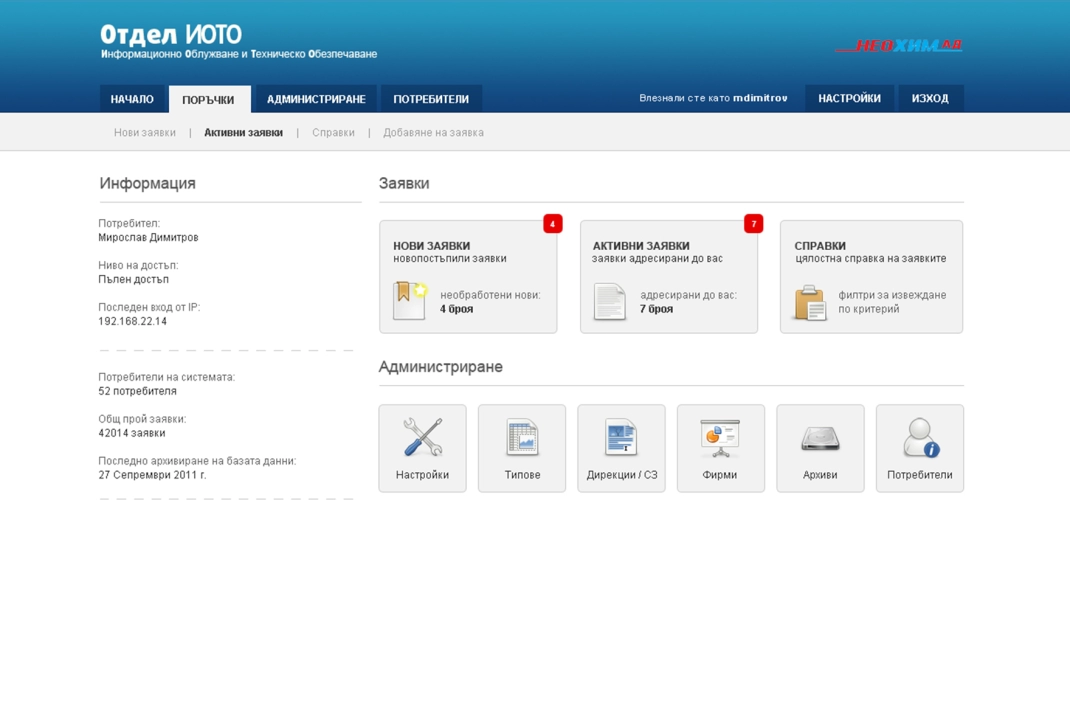Click the Дирекции / СЗ document icon
Screen dimensions: 1070x725
[x=621, y=438]
